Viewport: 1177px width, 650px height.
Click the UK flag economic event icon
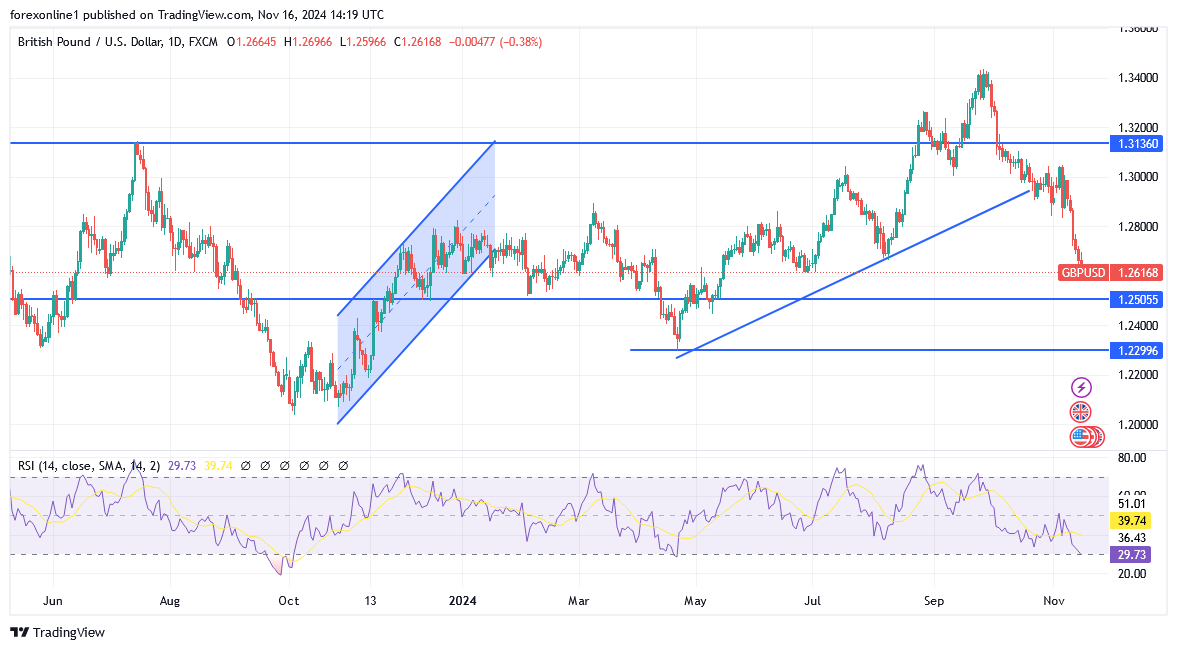point(1081,412)
